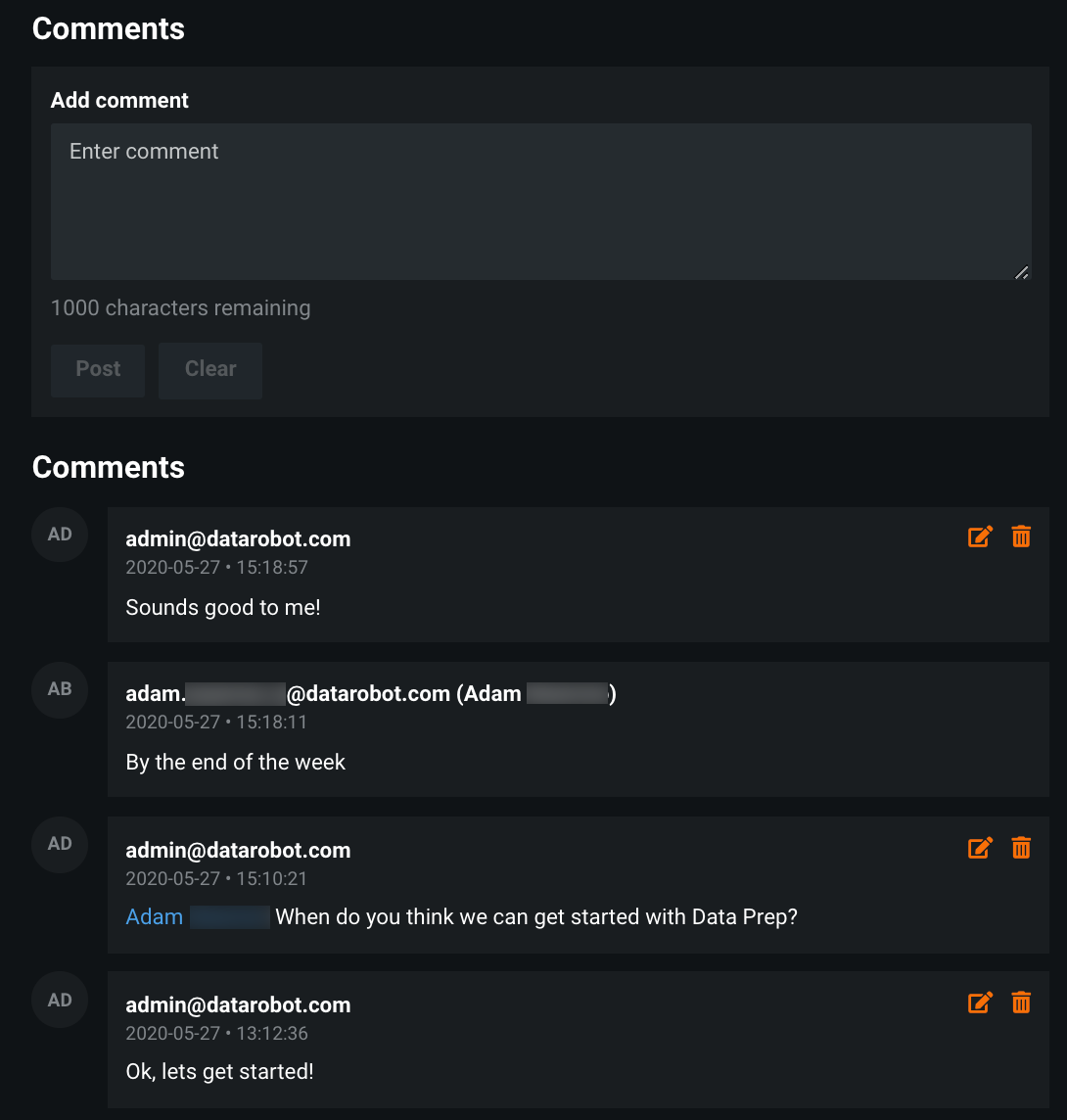Click the AB user avatar
This screenshot has height=1120, width=1067.
60,689
